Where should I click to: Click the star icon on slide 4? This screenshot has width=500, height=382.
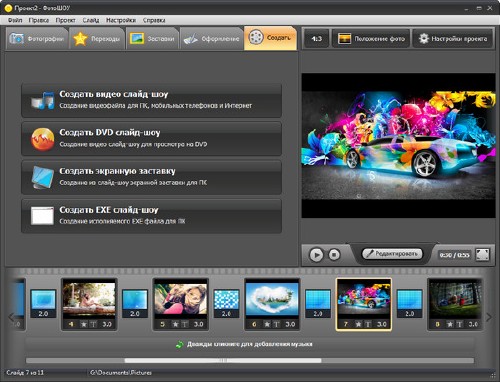click(x=83, y=324)
